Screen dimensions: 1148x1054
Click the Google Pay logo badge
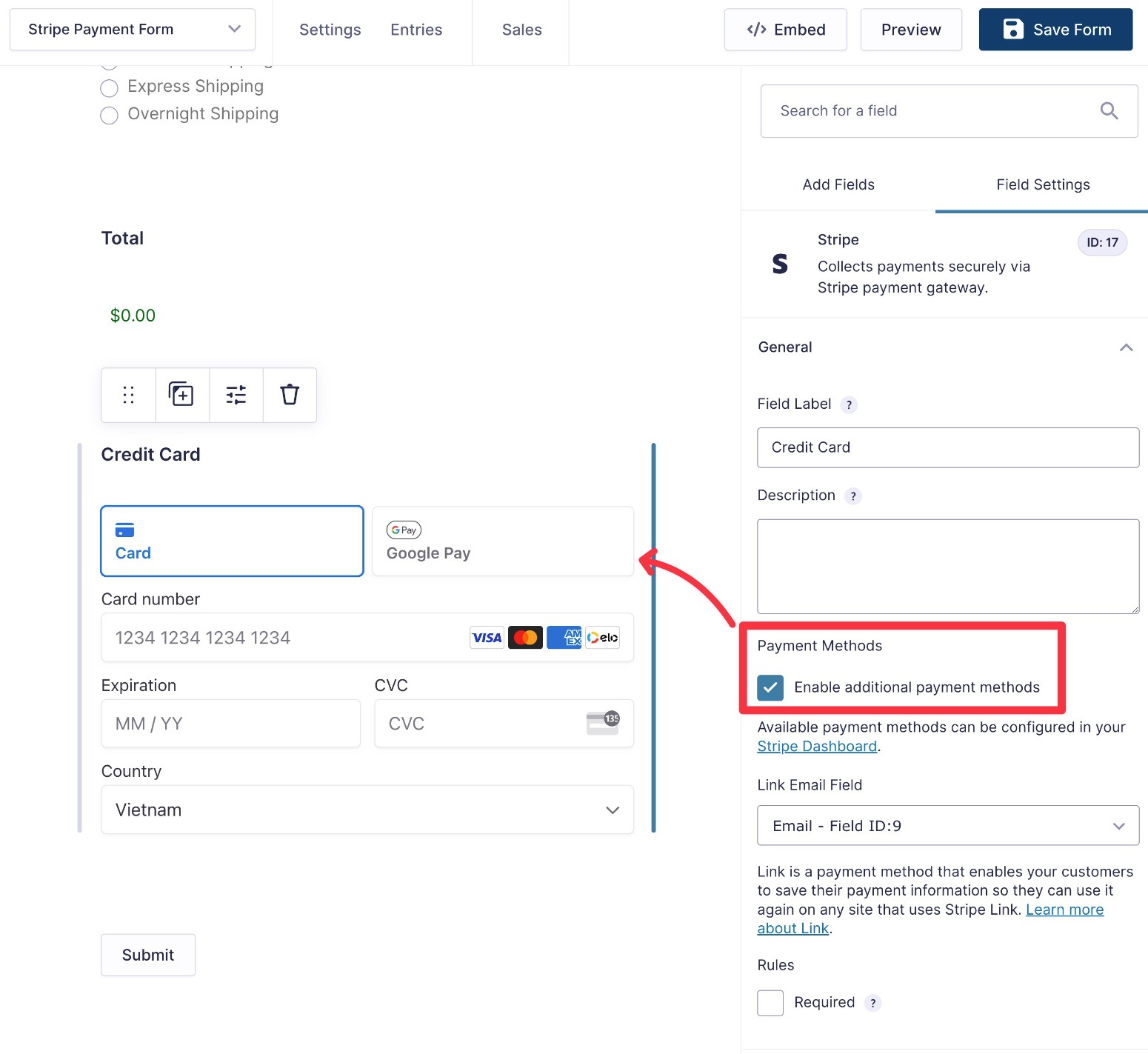(404, 530)
